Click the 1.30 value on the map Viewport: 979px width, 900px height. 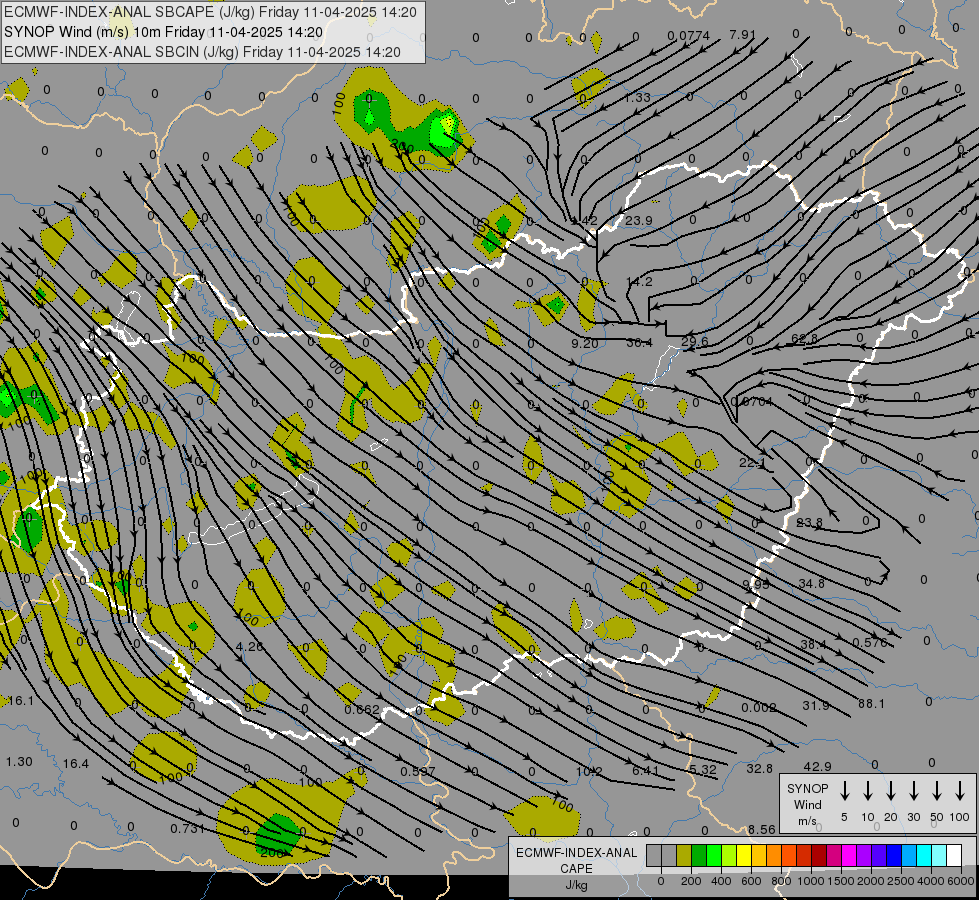pyautogui.click(x=19, y=762)
